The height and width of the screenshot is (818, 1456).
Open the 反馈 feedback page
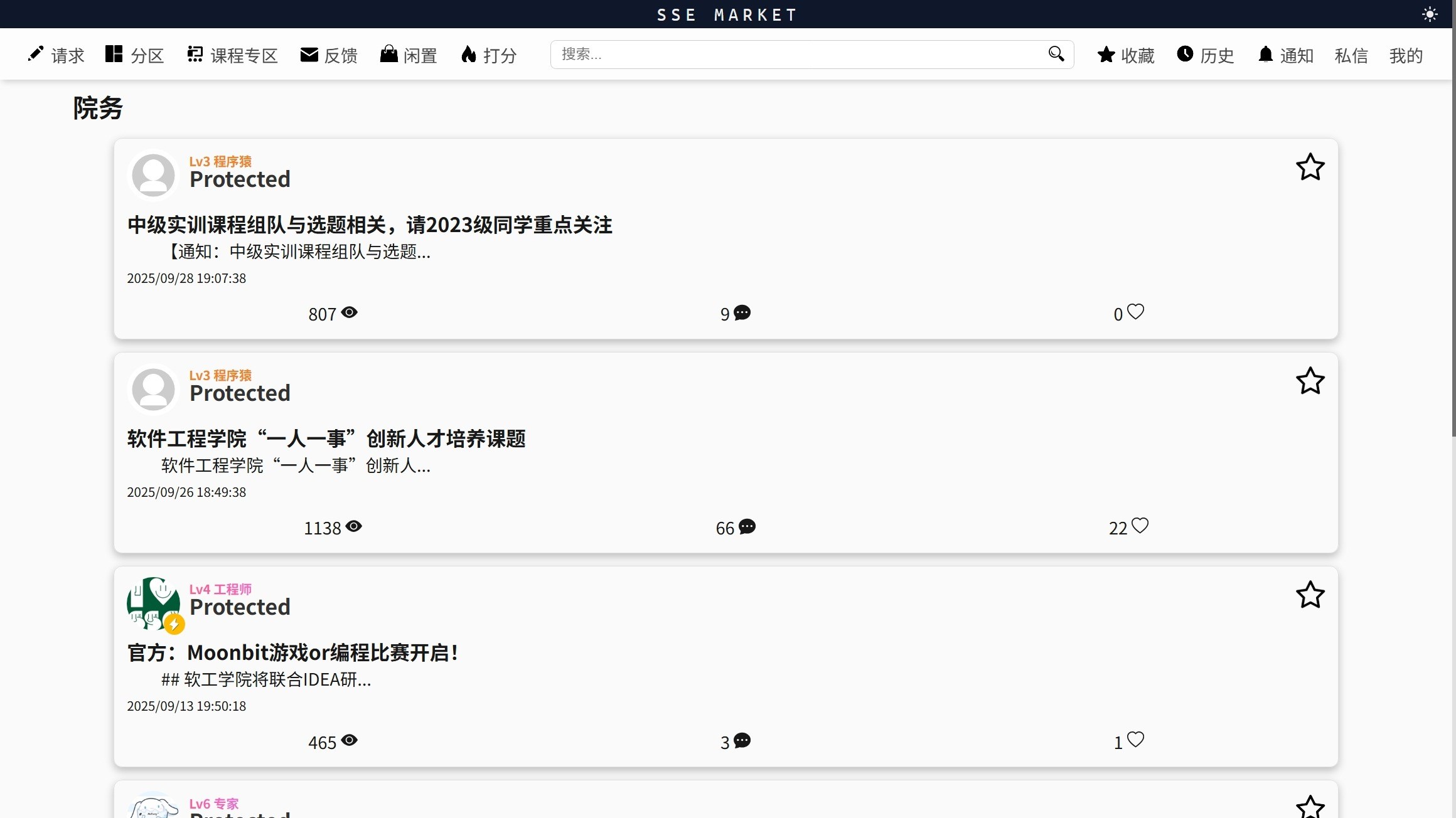click(329, 55)
